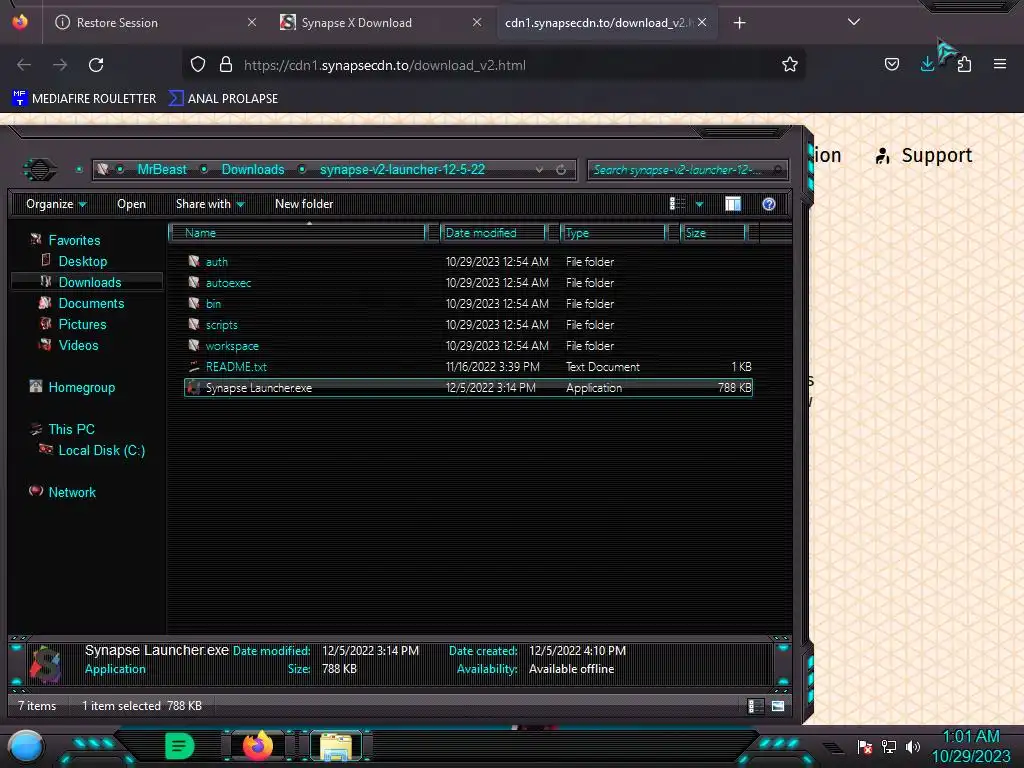Open the Save to Pocket icon
This screenshot has height=768, width=1024.
891,64
